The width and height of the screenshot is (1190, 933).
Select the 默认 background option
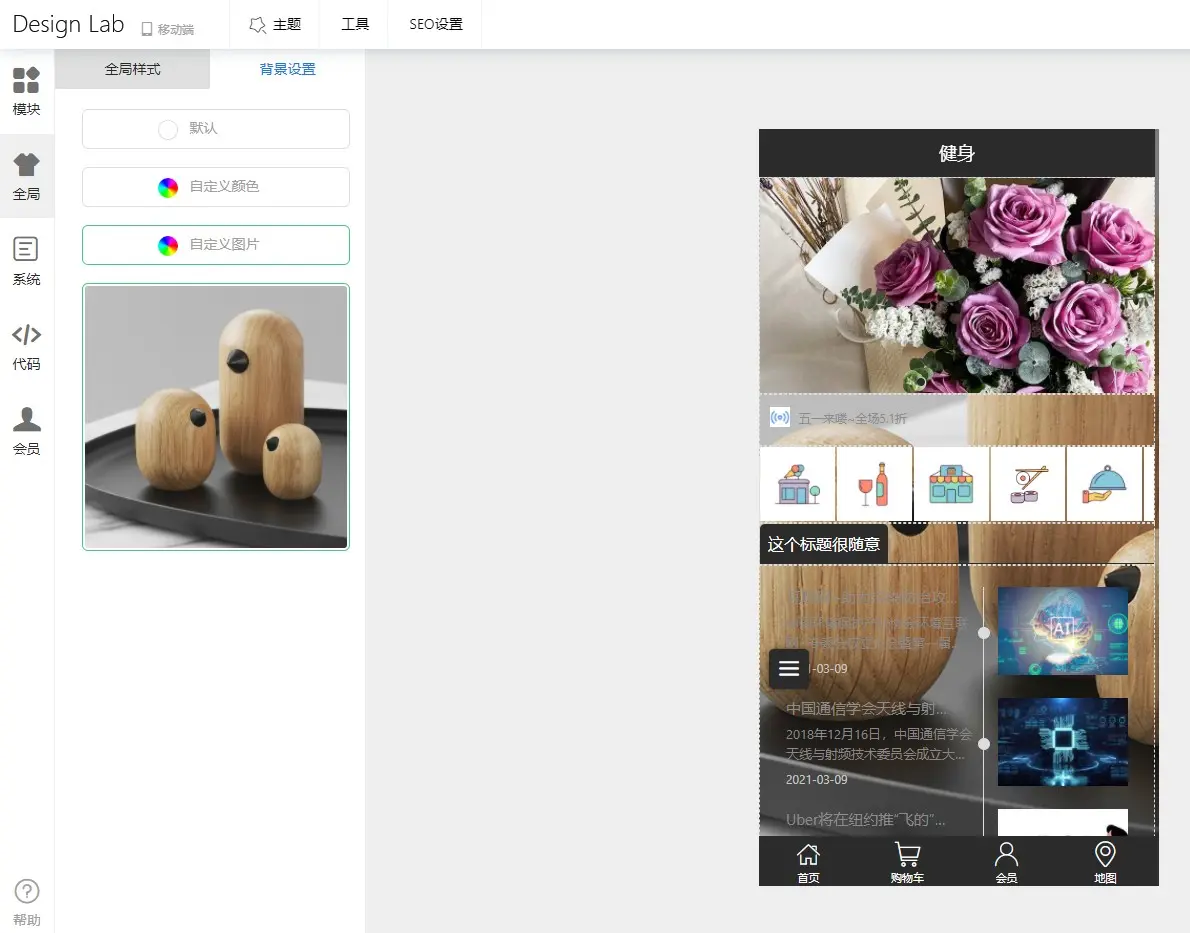(216, 129)
